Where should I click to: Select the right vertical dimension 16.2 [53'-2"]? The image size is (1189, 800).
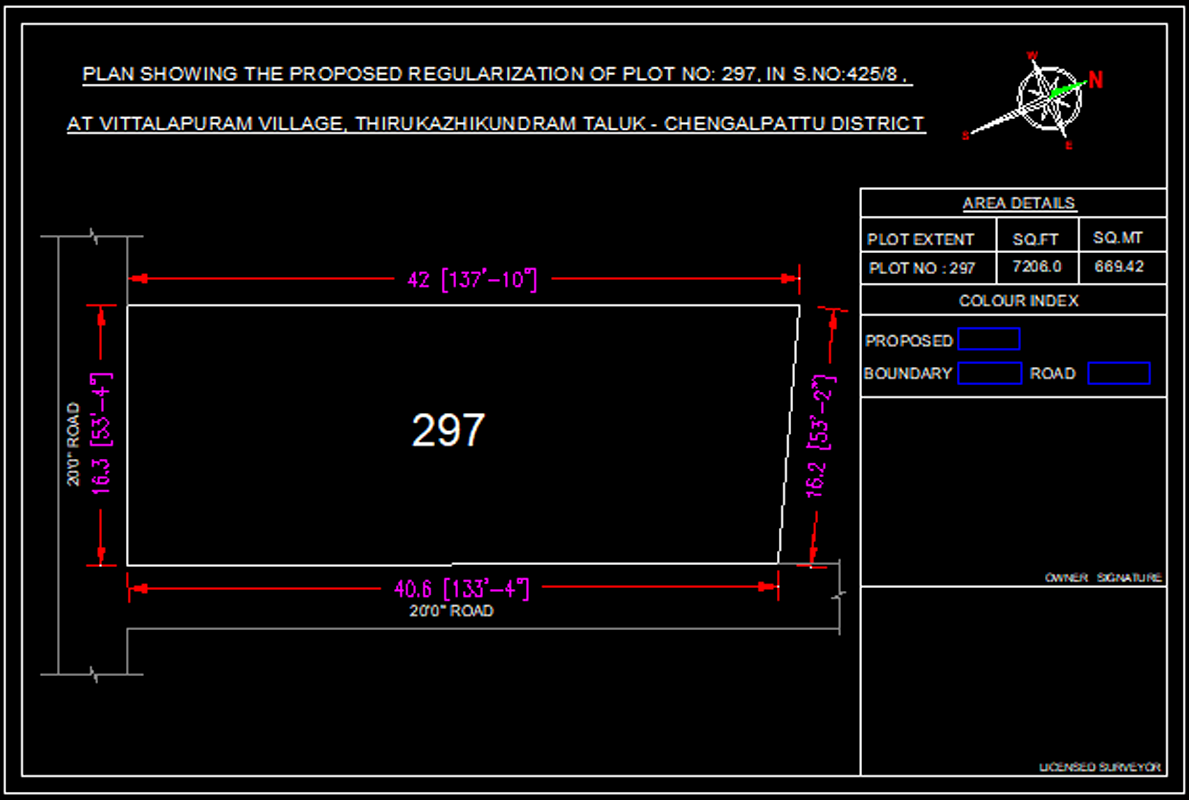(x=820, y=438)
